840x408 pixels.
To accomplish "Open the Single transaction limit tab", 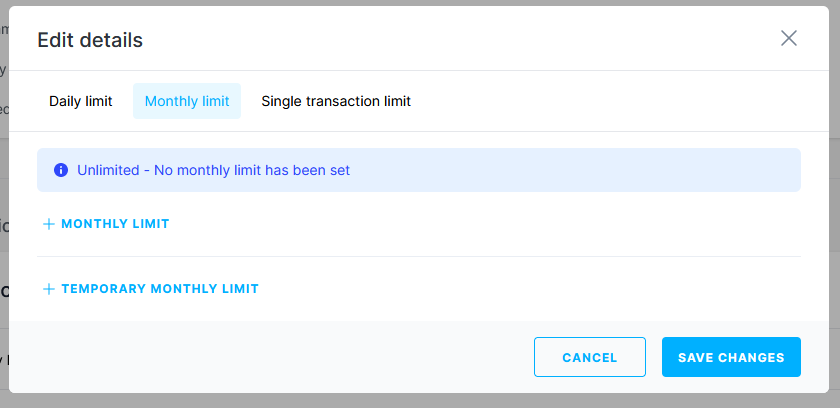I will (x=336, y=101).
